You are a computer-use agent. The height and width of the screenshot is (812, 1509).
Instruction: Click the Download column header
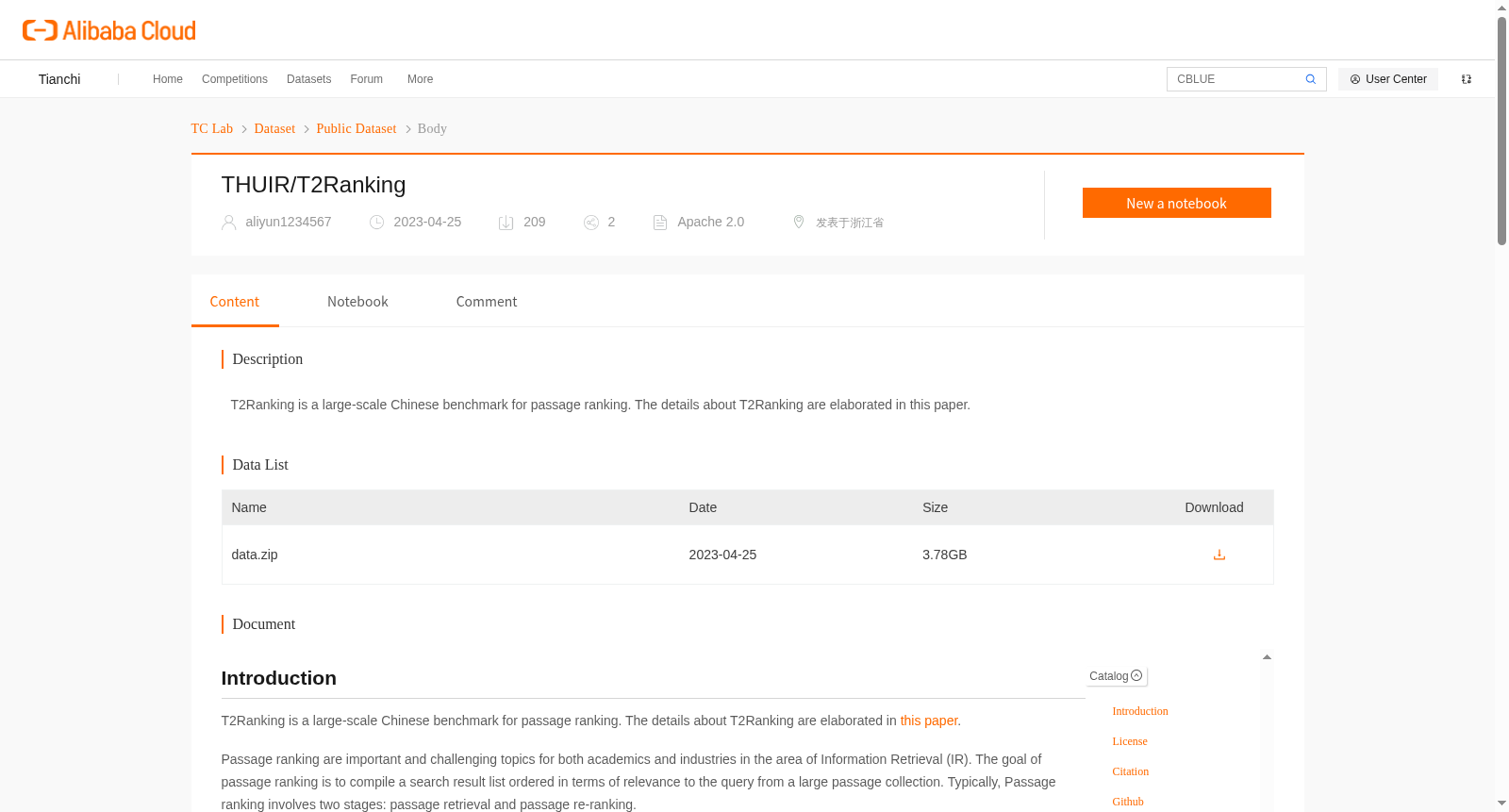[x=1214, y=507]
